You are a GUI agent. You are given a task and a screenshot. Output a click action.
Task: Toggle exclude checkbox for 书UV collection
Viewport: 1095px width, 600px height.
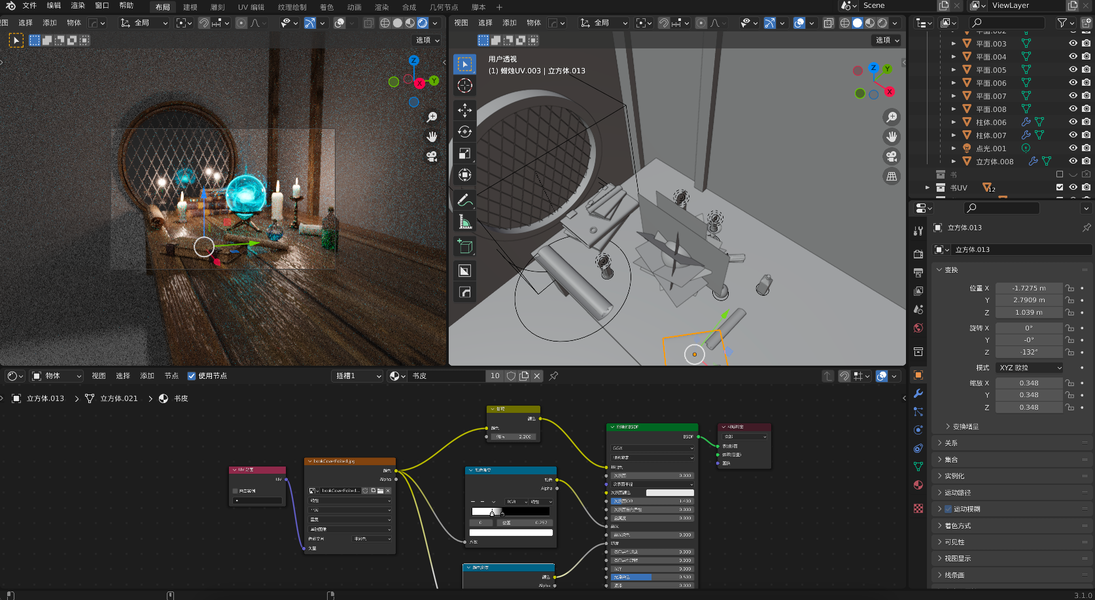pos(1060,187)
